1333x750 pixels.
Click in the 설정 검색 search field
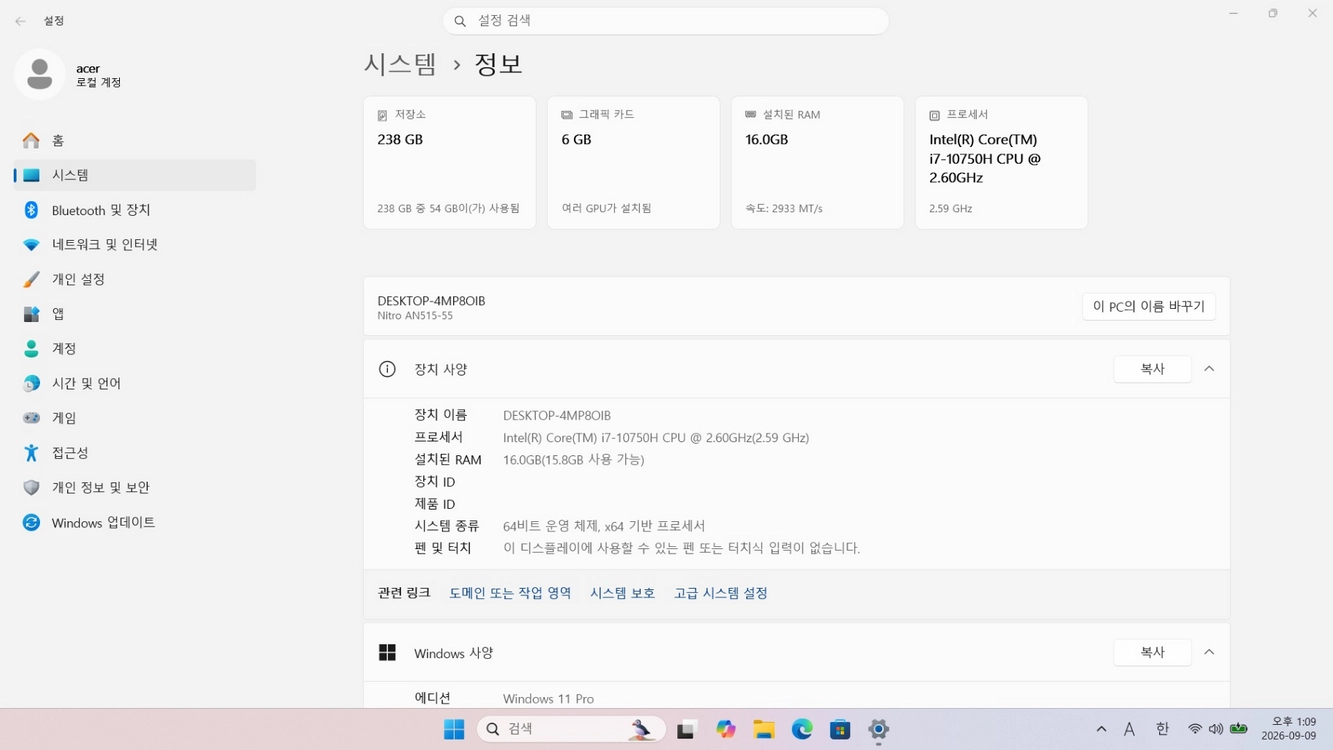[666, 21]
